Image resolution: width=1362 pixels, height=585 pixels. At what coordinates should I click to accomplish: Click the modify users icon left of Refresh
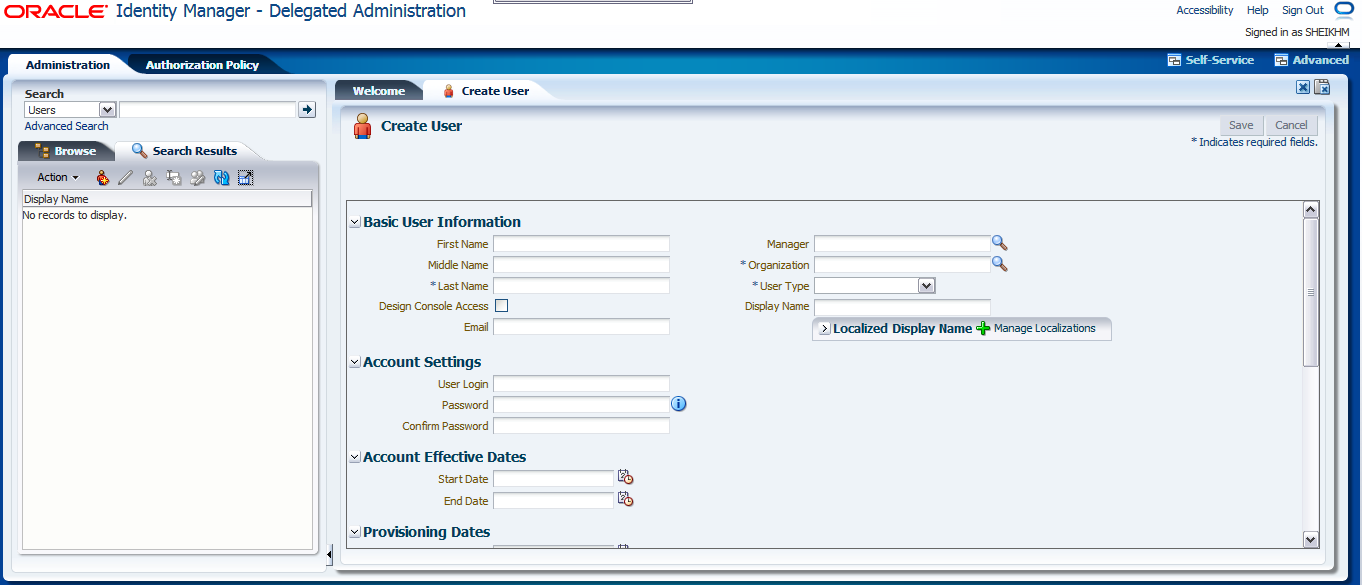coord(198,178)
